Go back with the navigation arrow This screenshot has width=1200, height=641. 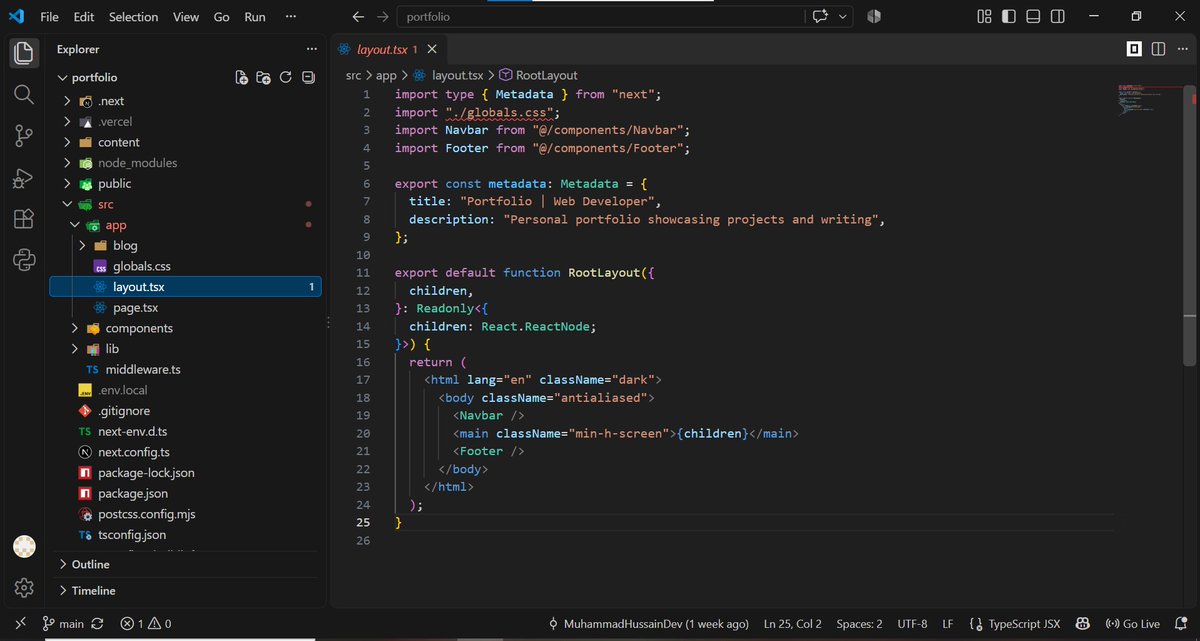[x=358, y=16]
